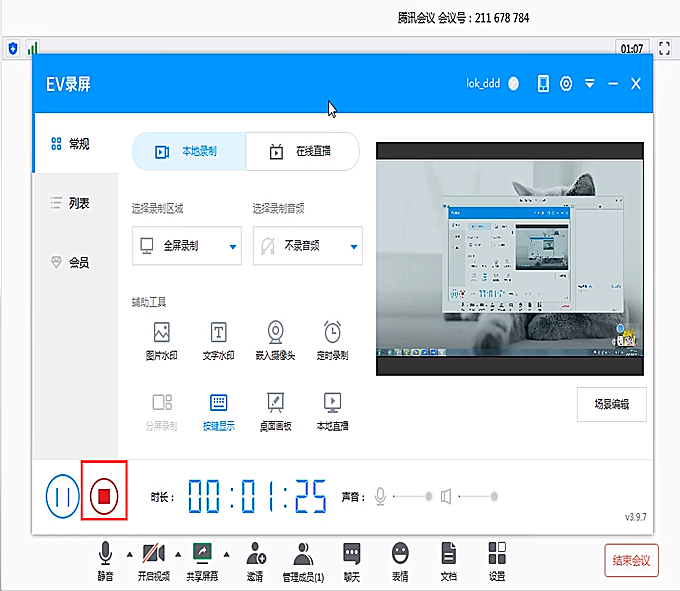Pause the EV recording

point(62,496)
